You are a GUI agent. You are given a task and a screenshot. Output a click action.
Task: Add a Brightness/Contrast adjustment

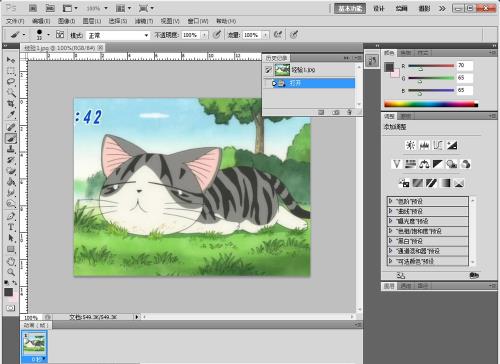(x=411, y=145)
